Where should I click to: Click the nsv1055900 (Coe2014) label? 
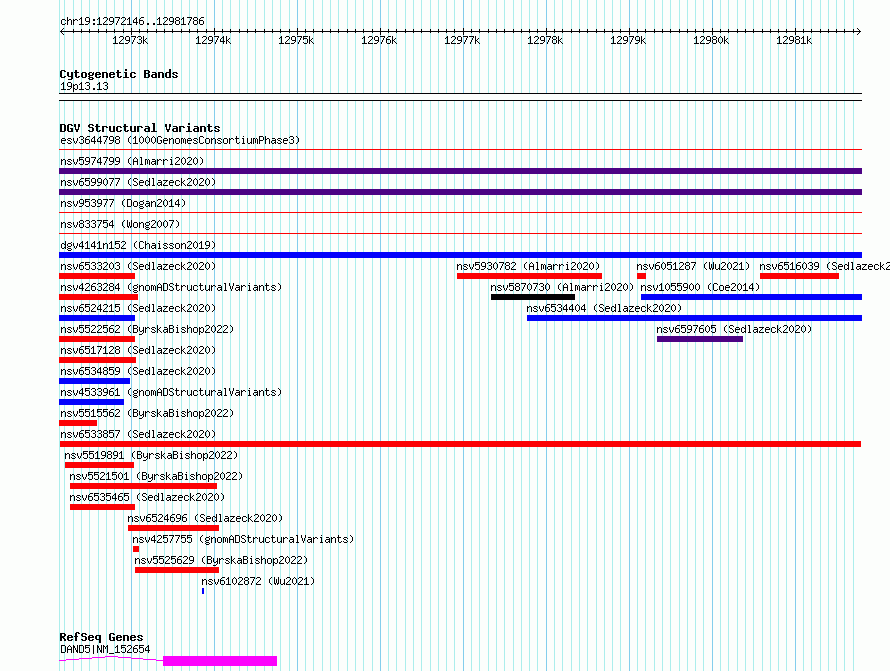coord(700,287)
